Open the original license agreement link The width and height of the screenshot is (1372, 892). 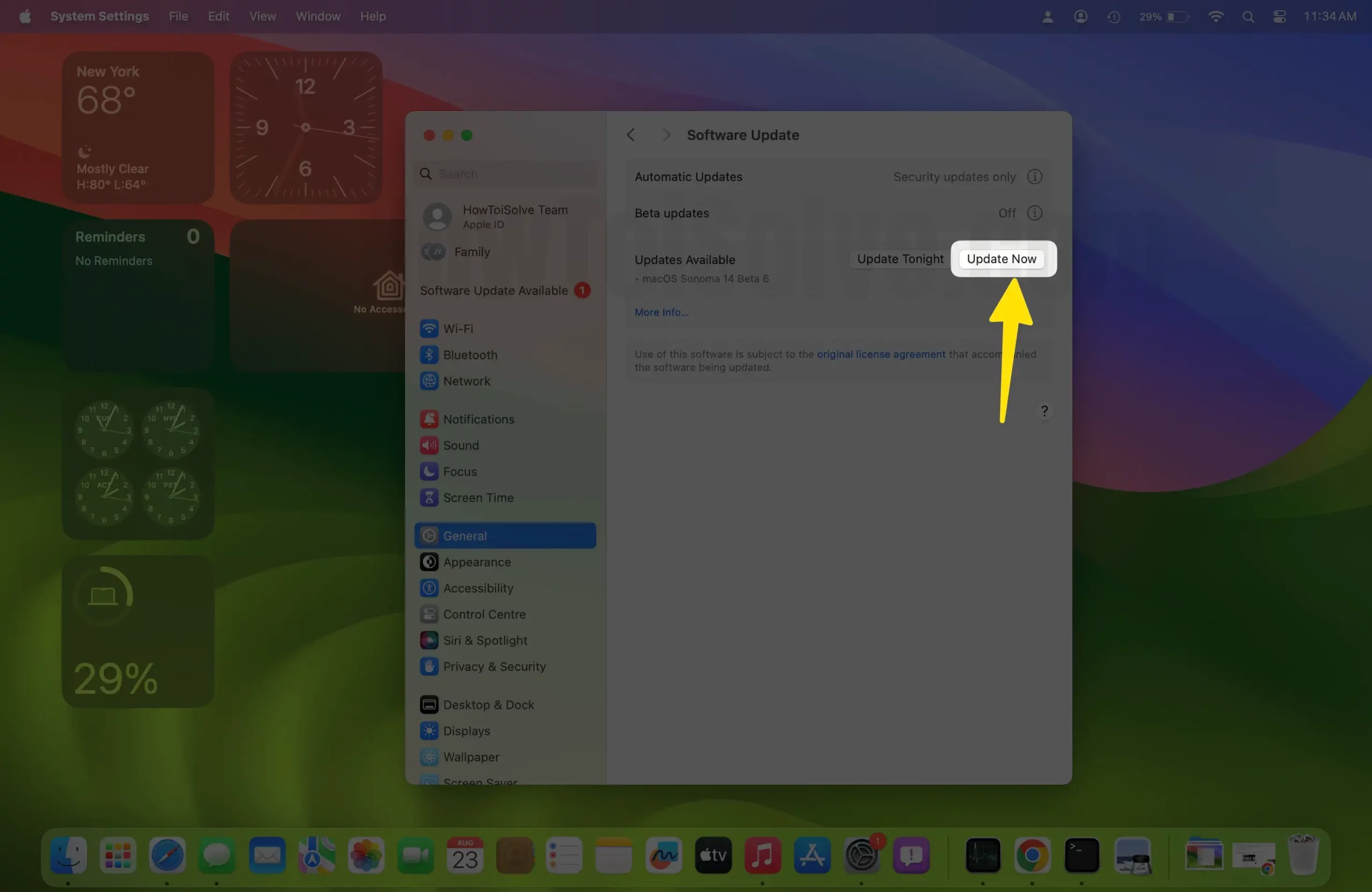(881, 354)
